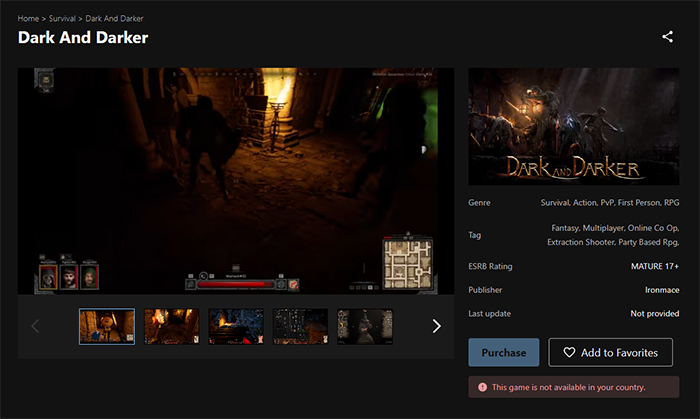The width and height of the screenshot is (700, 419).
Task: Select the fifth screenshot thumbnail
Action: 365,327
